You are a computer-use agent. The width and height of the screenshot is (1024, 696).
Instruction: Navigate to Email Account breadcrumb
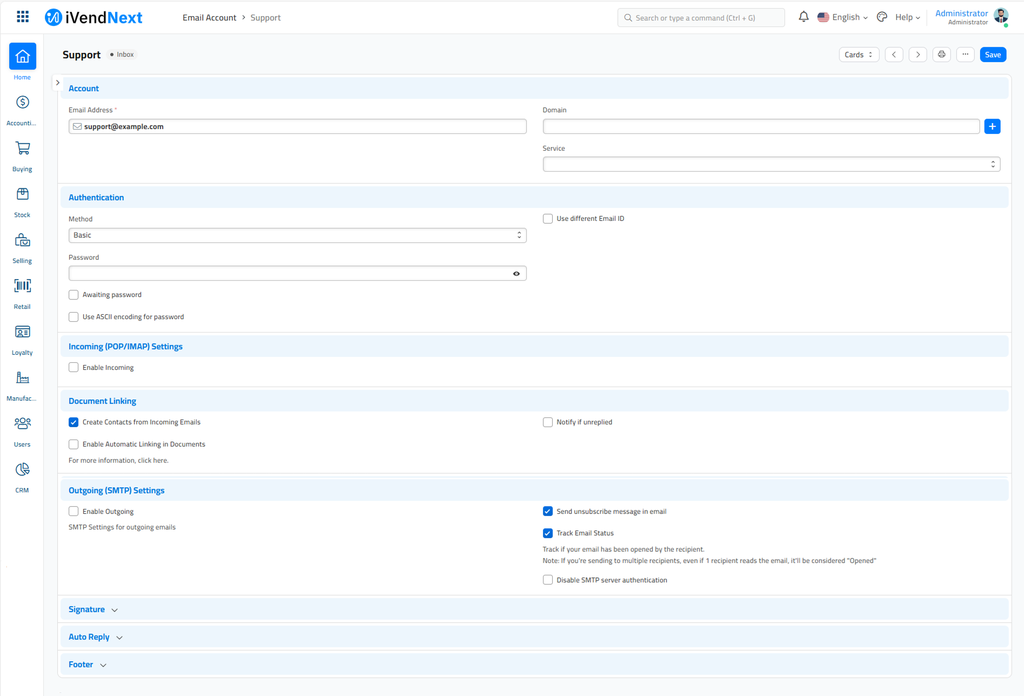(x=209, y=17)
